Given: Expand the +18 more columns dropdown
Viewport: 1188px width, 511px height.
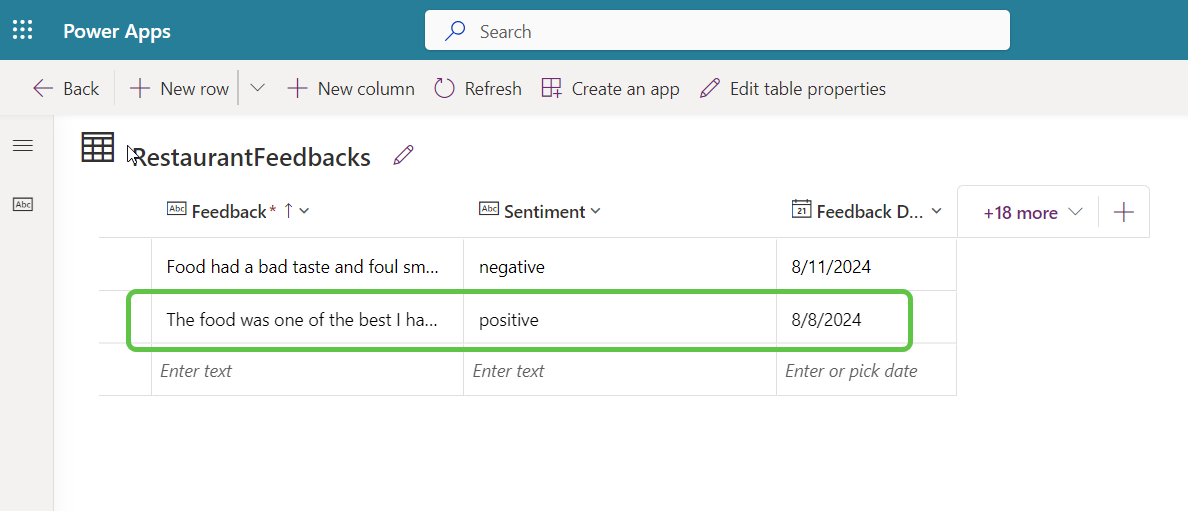Looking at the screenshot, I should coord(1033,212).
